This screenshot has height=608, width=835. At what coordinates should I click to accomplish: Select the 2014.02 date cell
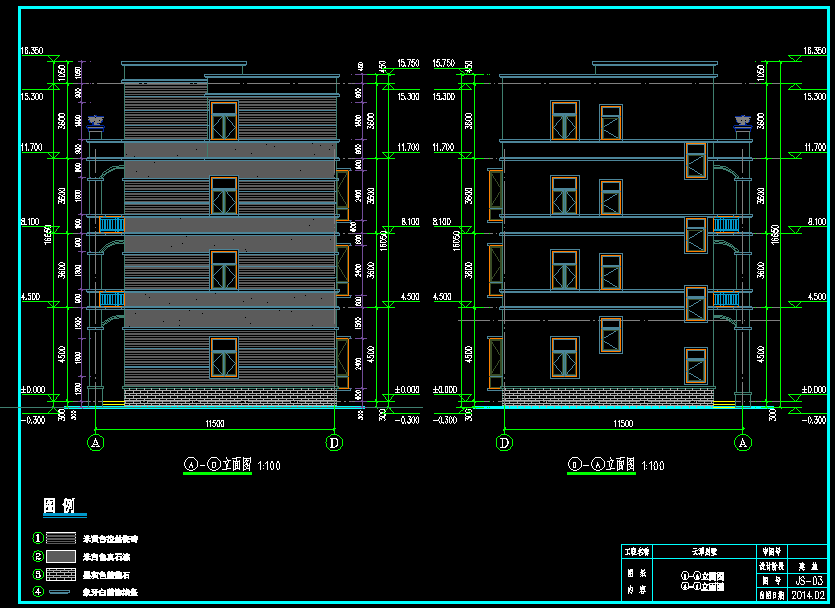(808, 594)
